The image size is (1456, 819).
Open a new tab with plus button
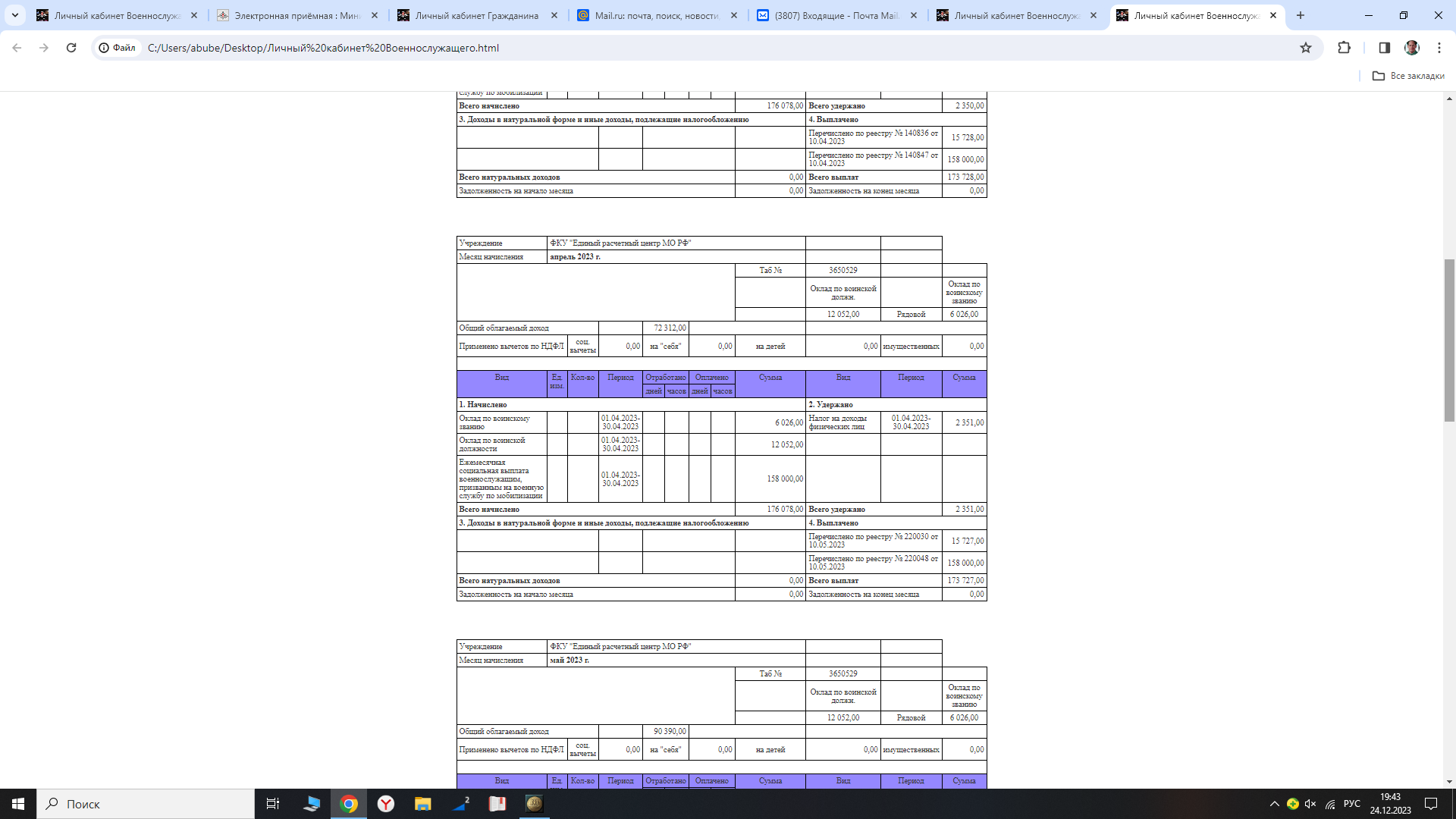(x=1301, y=15)
